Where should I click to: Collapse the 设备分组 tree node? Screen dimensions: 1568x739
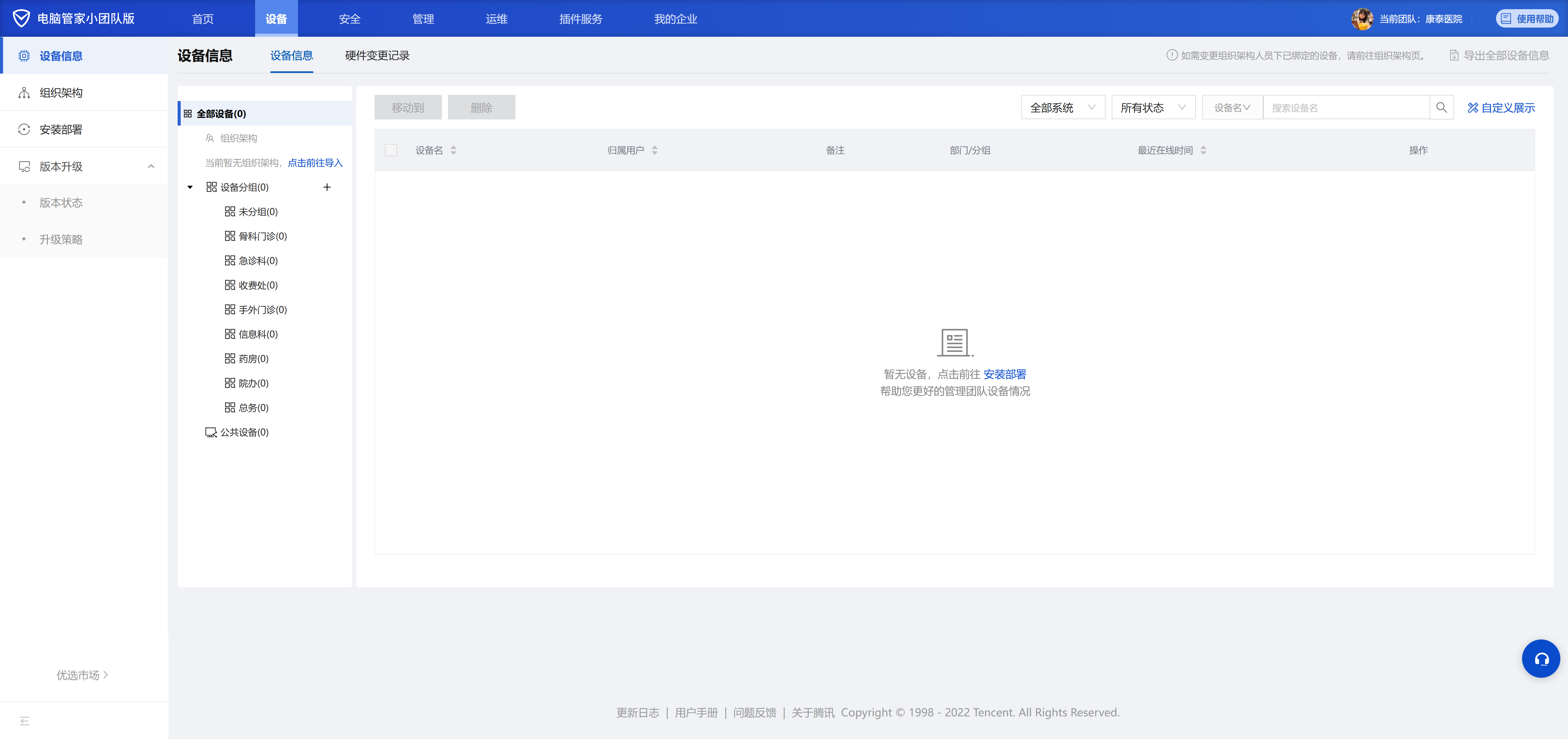point(190,187)
